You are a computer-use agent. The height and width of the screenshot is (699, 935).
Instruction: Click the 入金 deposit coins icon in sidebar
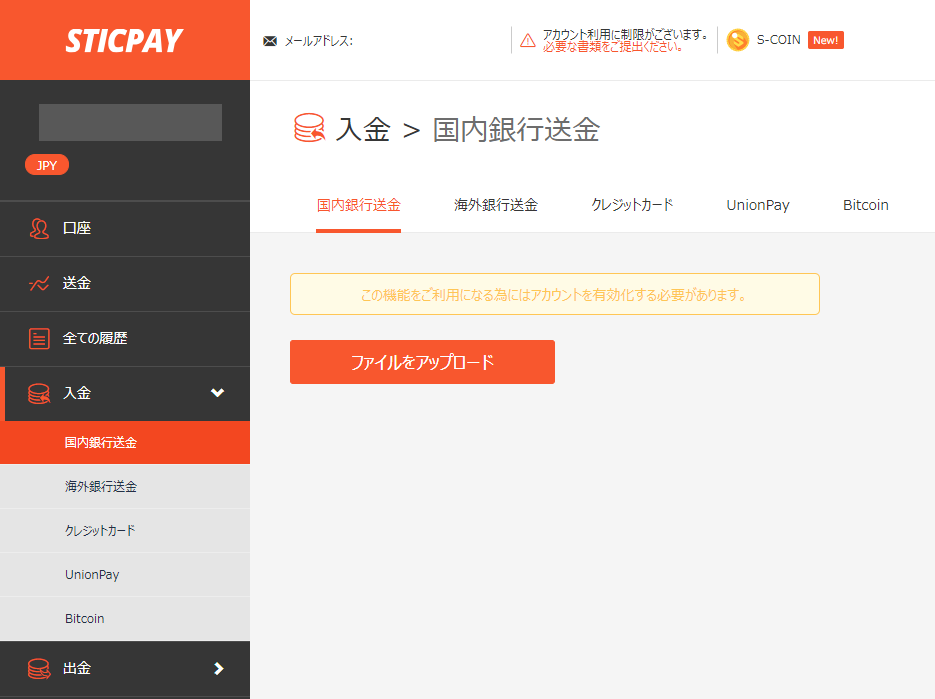pyautogui.click(x=39, y=394)
